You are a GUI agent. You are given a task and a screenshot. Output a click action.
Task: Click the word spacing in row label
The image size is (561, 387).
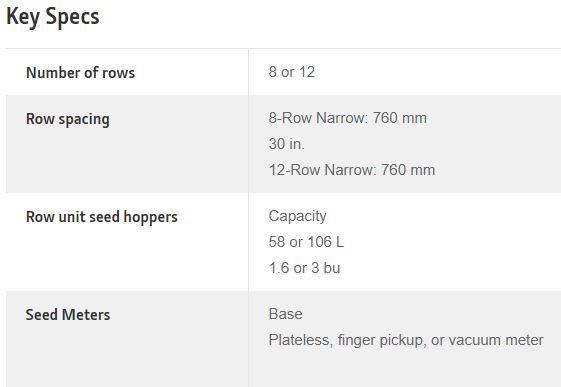(84, 119)
